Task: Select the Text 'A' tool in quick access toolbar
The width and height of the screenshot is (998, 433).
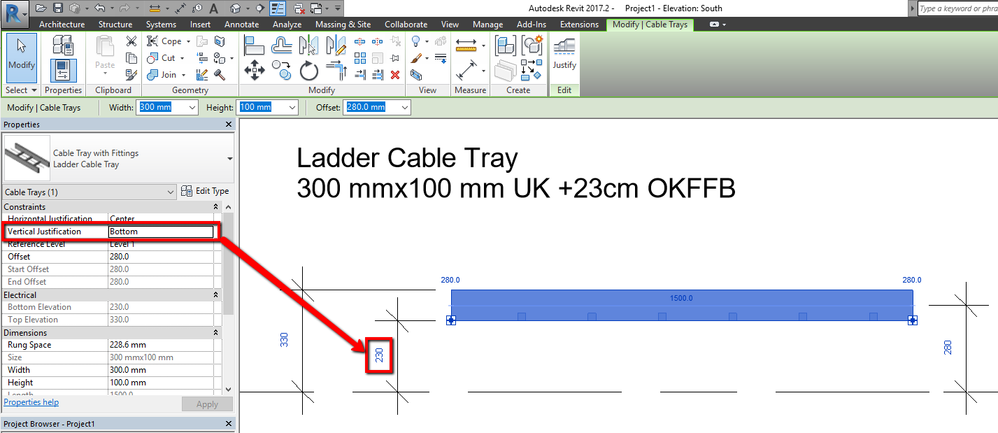Action: (x=214, y=8)
